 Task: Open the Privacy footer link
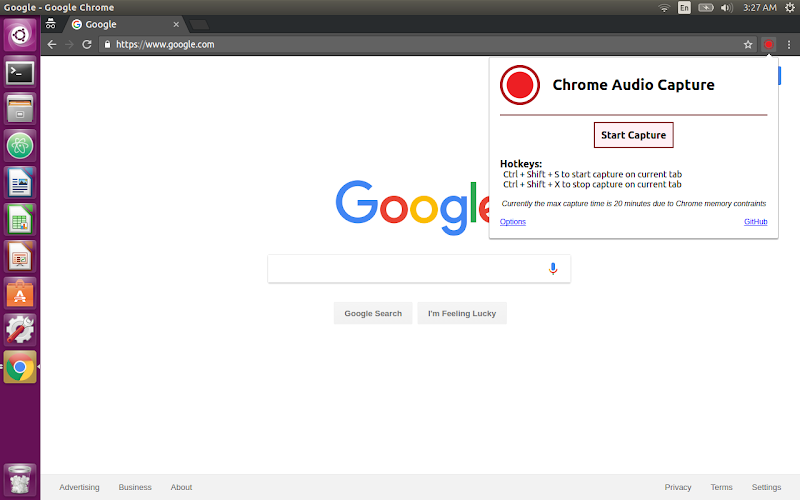tap(678, 487)
